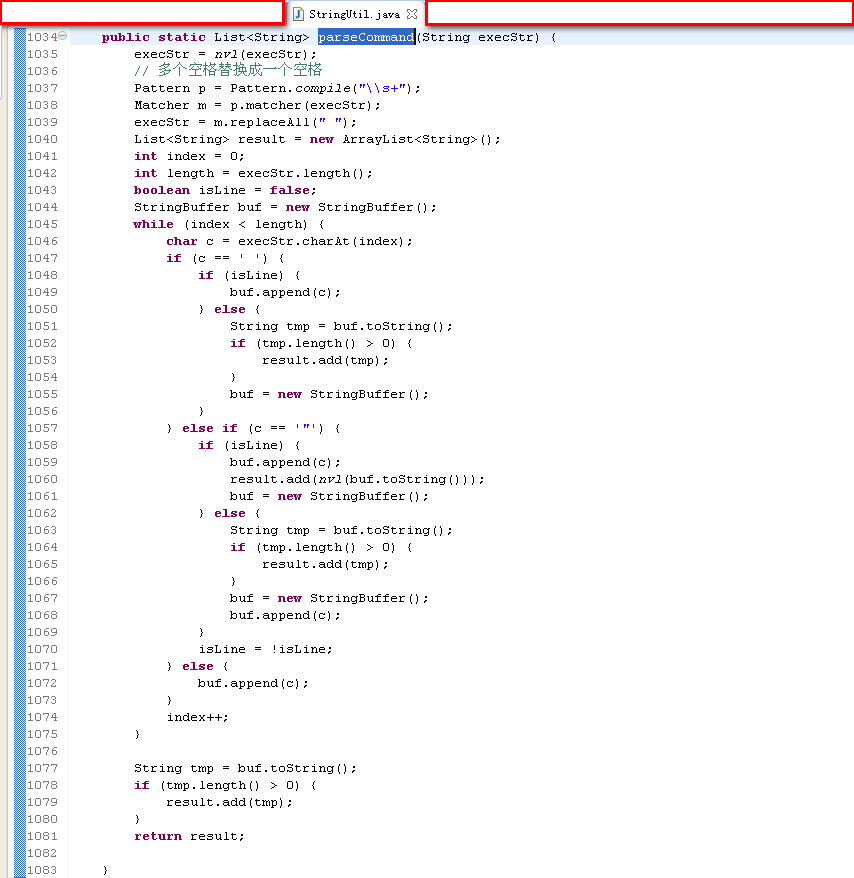This screenshot has width=854, height=878.
Task: Click "String tmp = buf.toString();" on line 1051
Action: 341,326
